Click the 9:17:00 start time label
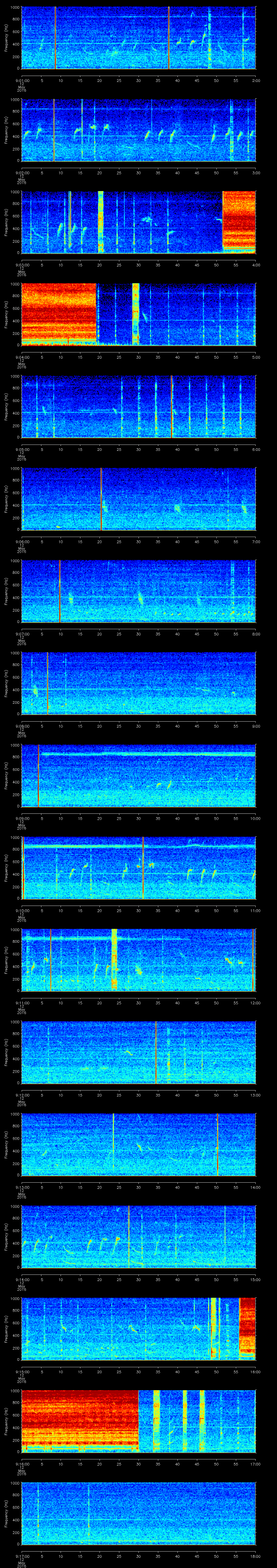277x1568 pixels. [22, 1556]
